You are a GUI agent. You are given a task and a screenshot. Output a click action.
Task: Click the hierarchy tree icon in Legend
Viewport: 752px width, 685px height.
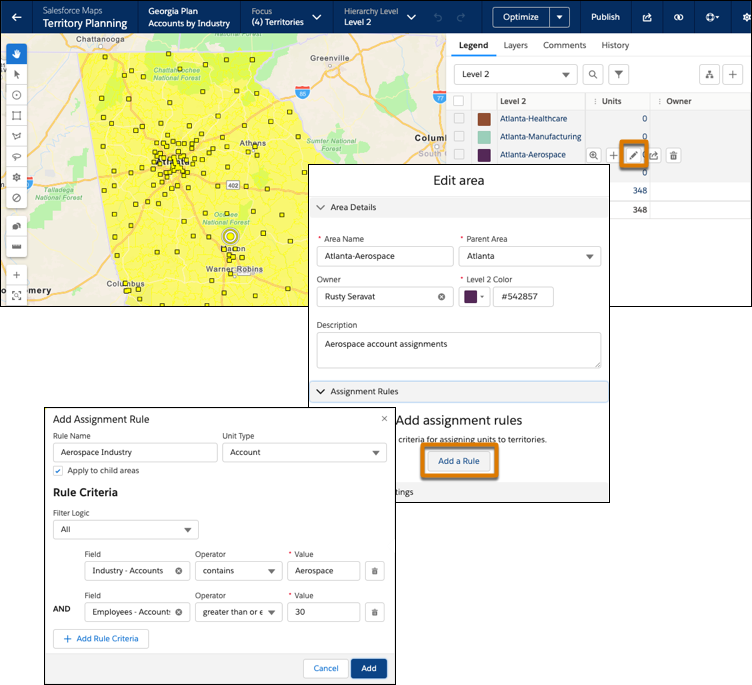tap(709, 74)
